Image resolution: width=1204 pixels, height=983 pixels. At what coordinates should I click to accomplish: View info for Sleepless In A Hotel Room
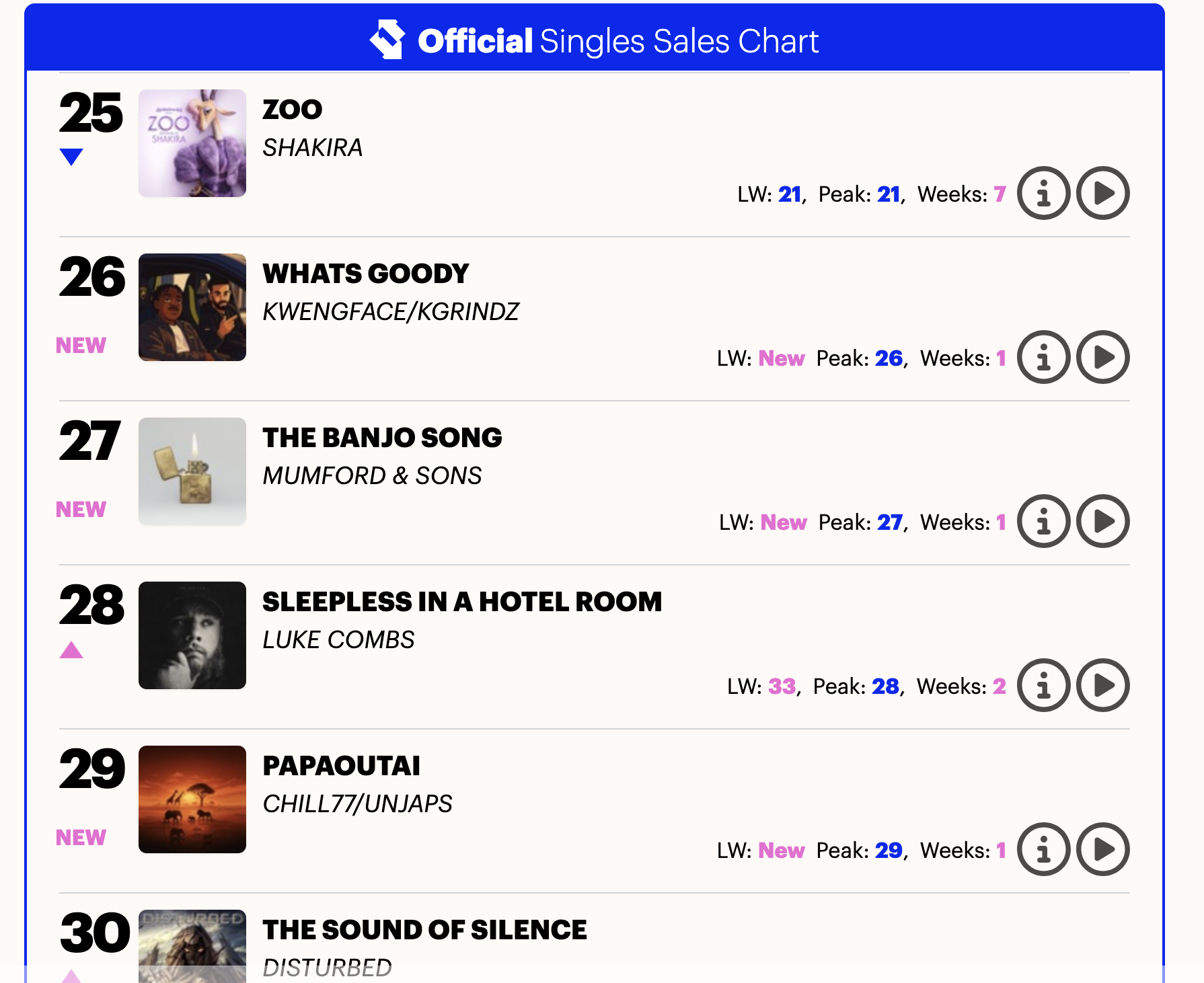click(1043, 686)
